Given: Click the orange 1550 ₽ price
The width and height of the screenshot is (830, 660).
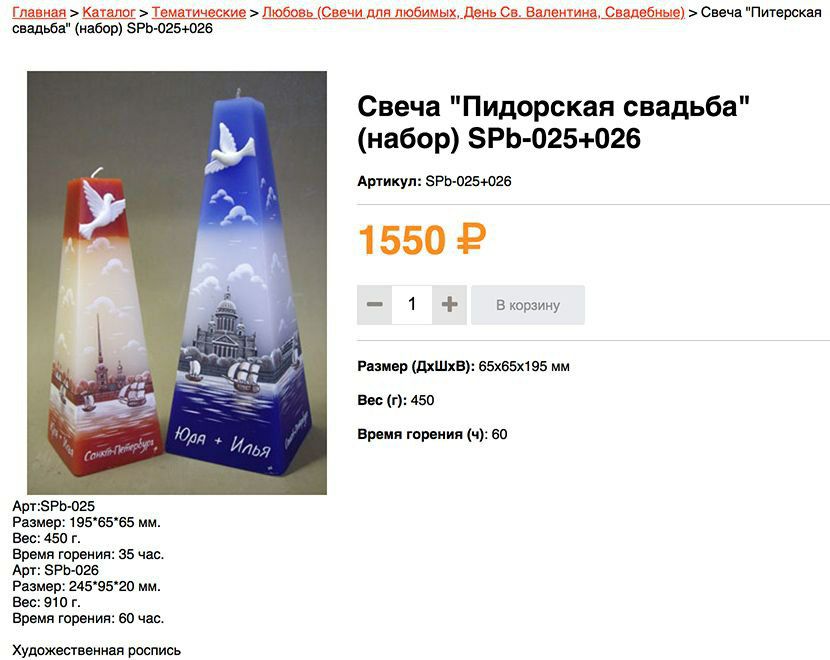Looking at the screenshot, I should click(422, 240).
